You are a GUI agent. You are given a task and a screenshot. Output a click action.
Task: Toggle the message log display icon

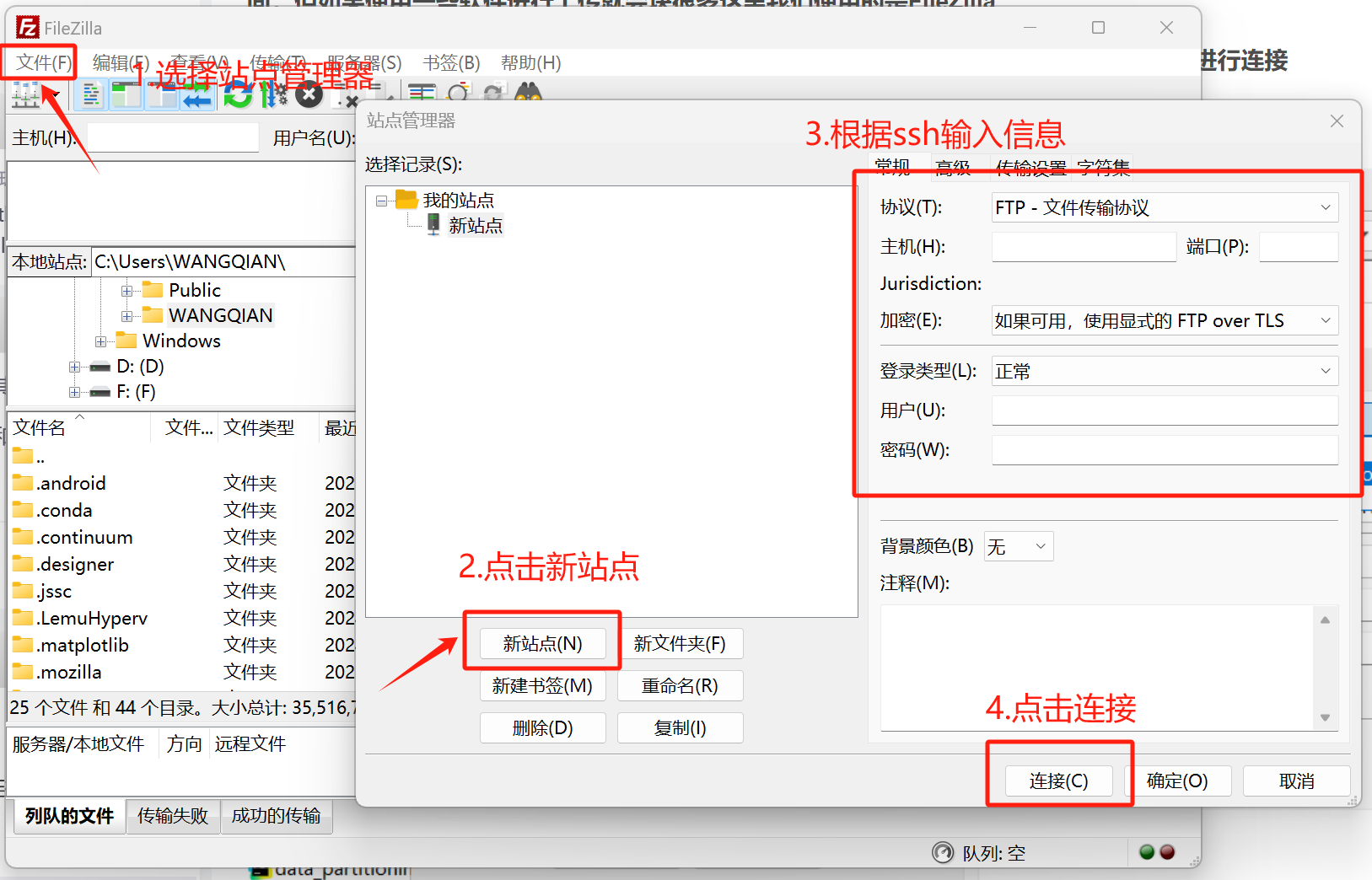coord(91,95)
